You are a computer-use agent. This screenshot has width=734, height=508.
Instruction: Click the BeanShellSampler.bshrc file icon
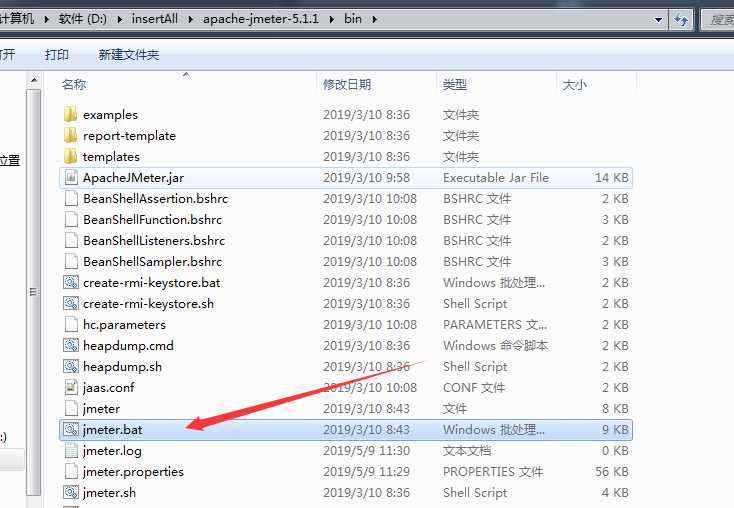click(71, 262)
